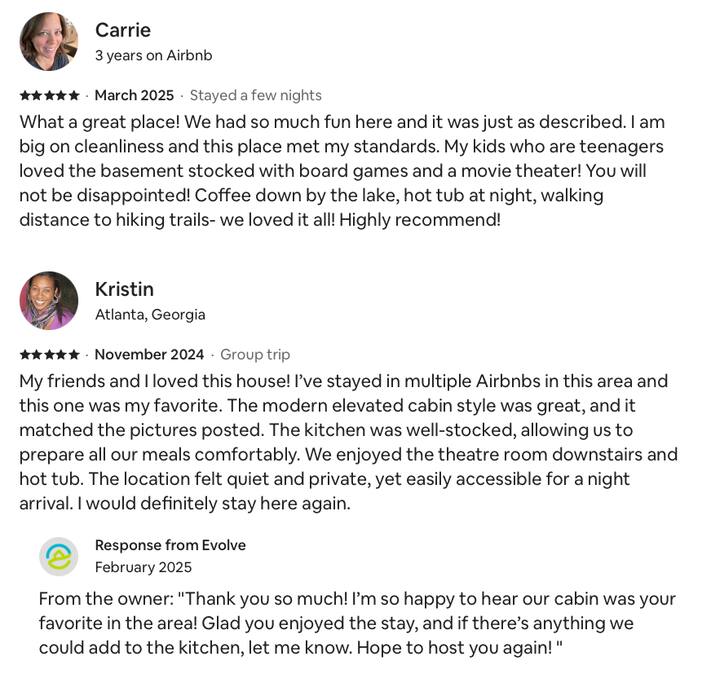Click the March 2025 review date
711x683 pixels.
pos(134,96)
